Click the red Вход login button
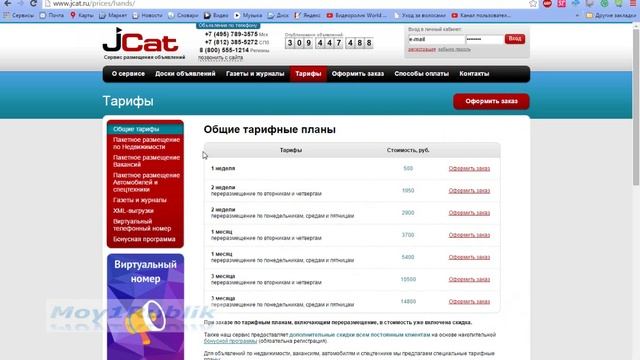Viewport: 640px width, 360px height. coord(515,39)
